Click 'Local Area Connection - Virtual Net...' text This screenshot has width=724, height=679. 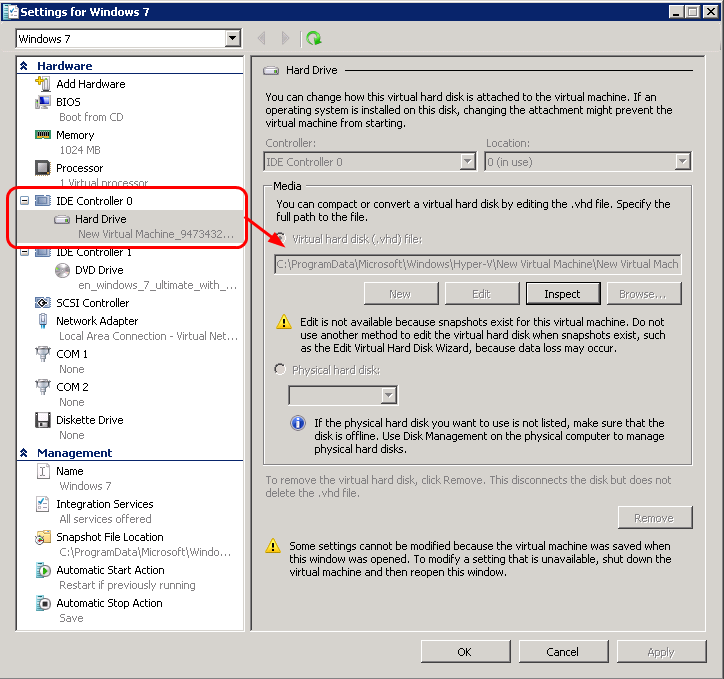[148, 336]
